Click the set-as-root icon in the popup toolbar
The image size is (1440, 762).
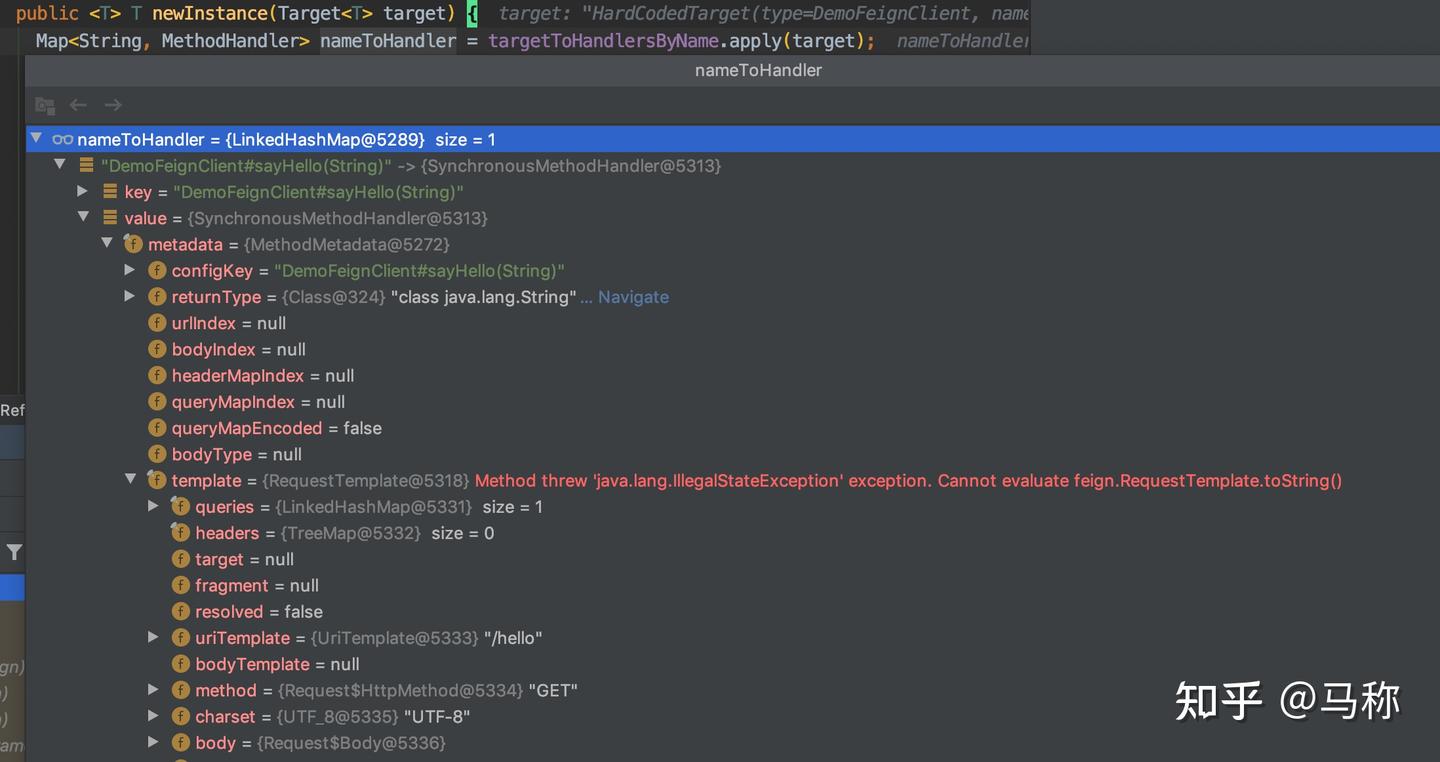coord(44,105)
